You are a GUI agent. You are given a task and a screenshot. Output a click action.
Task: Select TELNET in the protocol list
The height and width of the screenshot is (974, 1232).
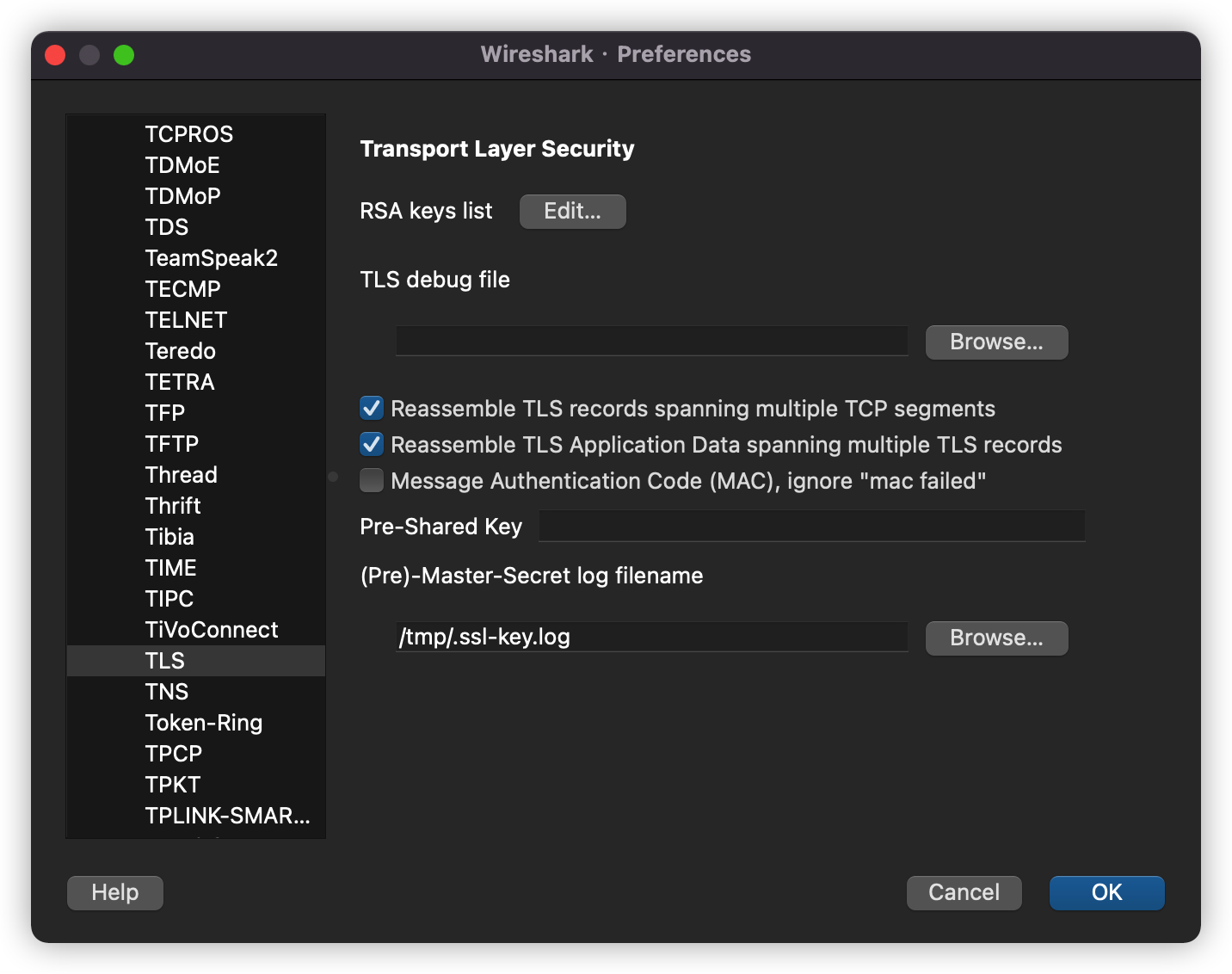pyautogui.click(x=186, y=320)
